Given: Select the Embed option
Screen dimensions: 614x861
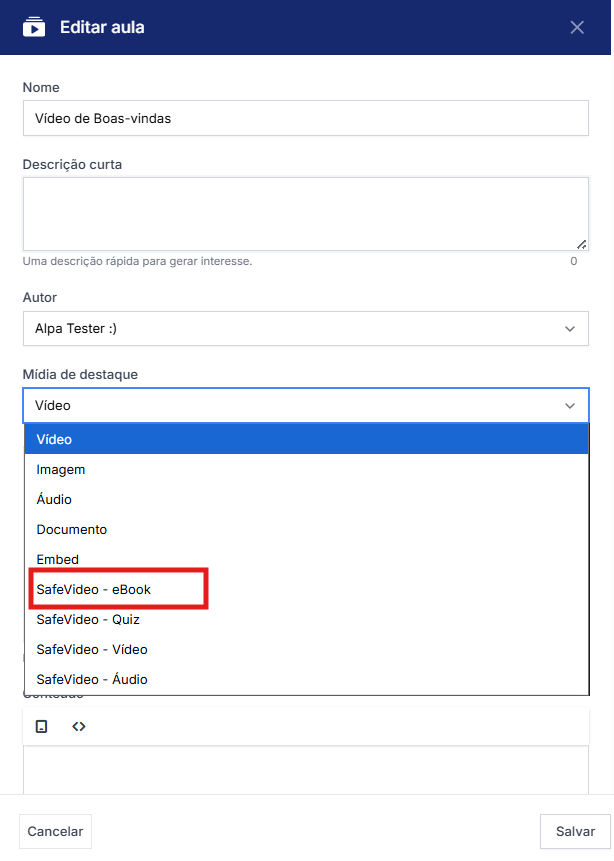Looking at the screenshot, I should pyautogui.click(x=305, y=559).
